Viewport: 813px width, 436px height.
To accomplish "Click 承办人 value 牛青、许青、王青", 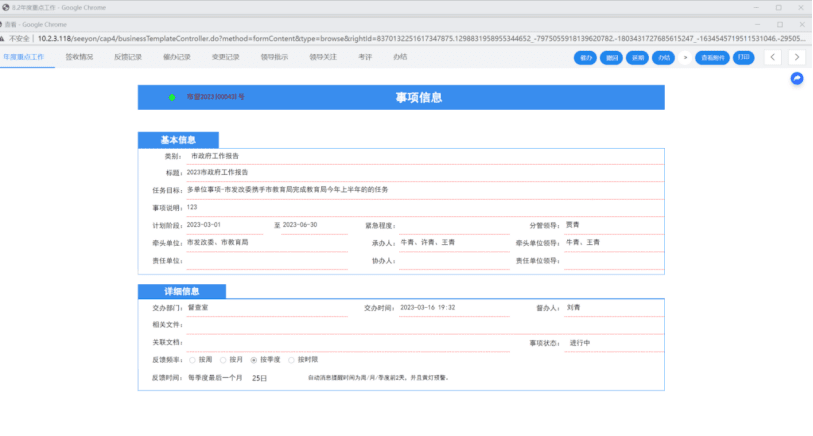I will coord(428,243).
